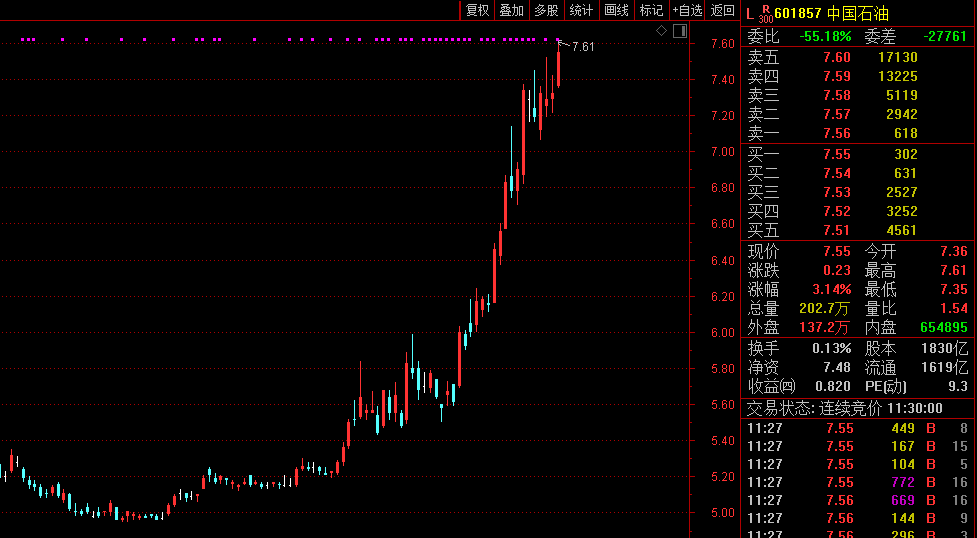Select the 买一 bid price 7.55
The width and height of the screenshot is (977, 538).
point(836,154)
